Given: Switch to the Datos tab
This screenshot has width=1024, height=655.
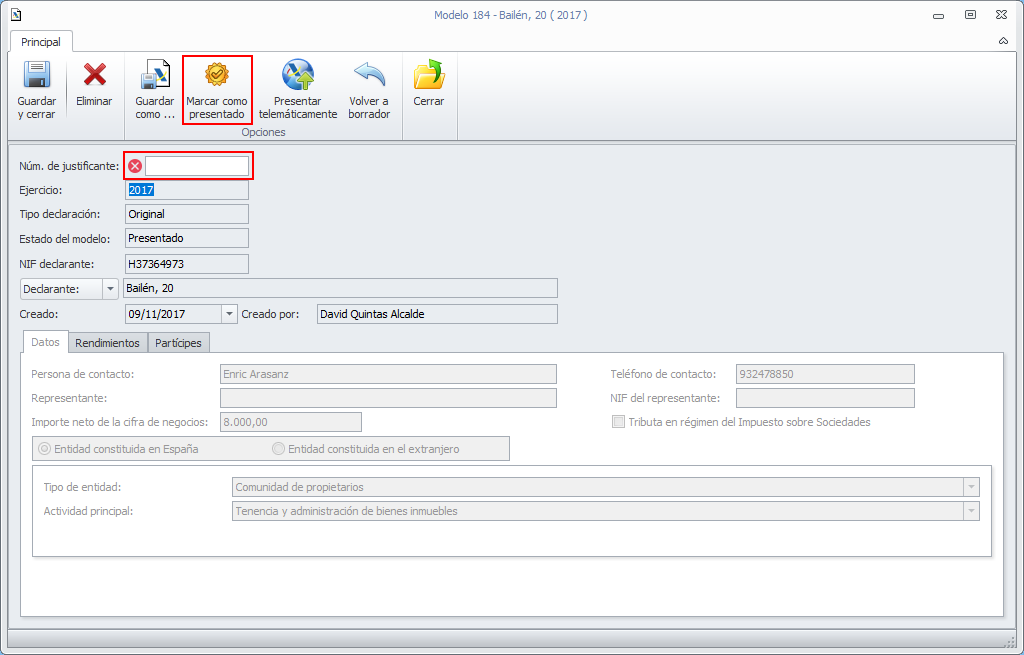Looking at the screenshot, I should click(x=45, y=342).
